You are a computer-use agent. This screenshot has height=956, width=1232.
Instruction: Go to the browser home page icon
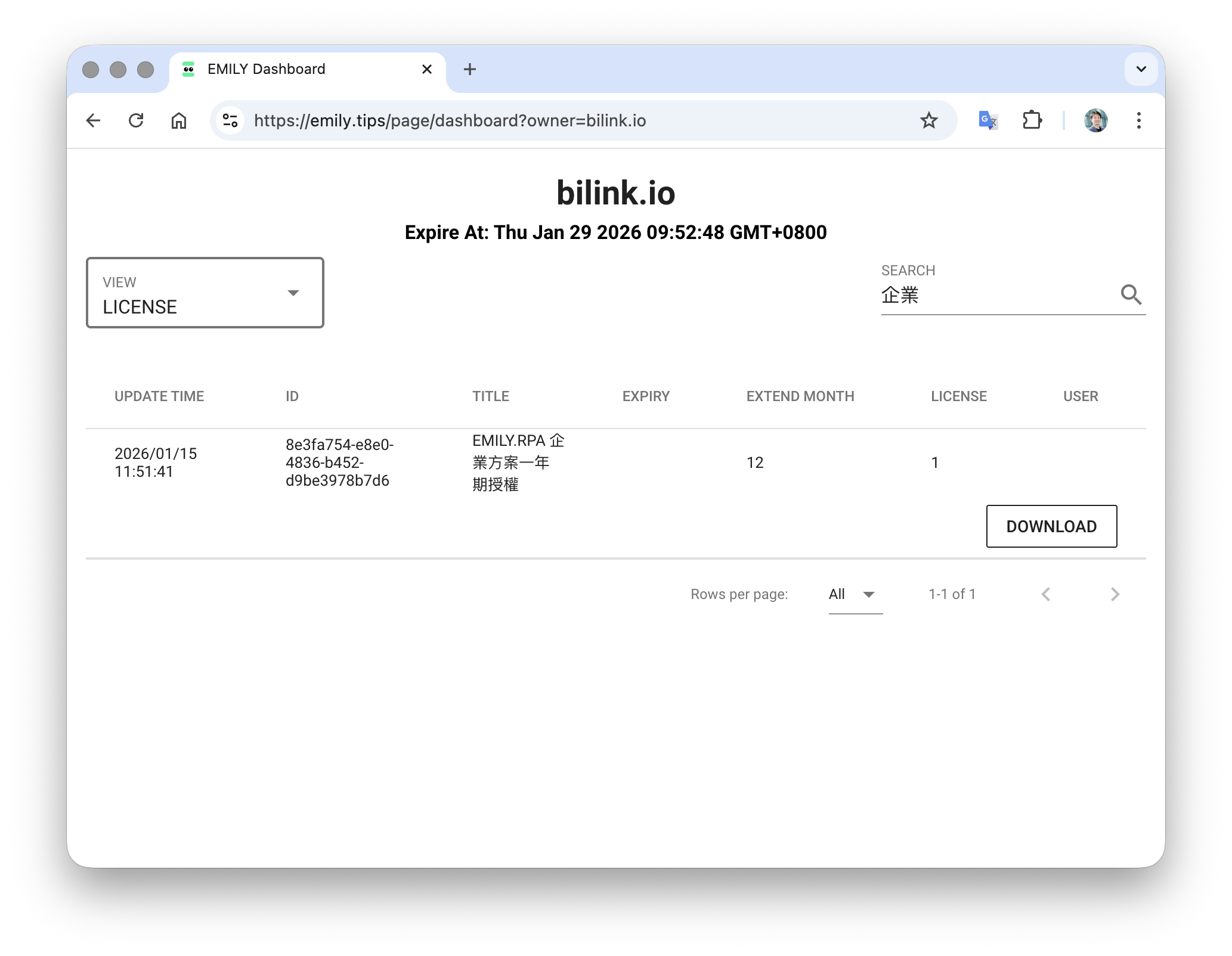(179, 121)
